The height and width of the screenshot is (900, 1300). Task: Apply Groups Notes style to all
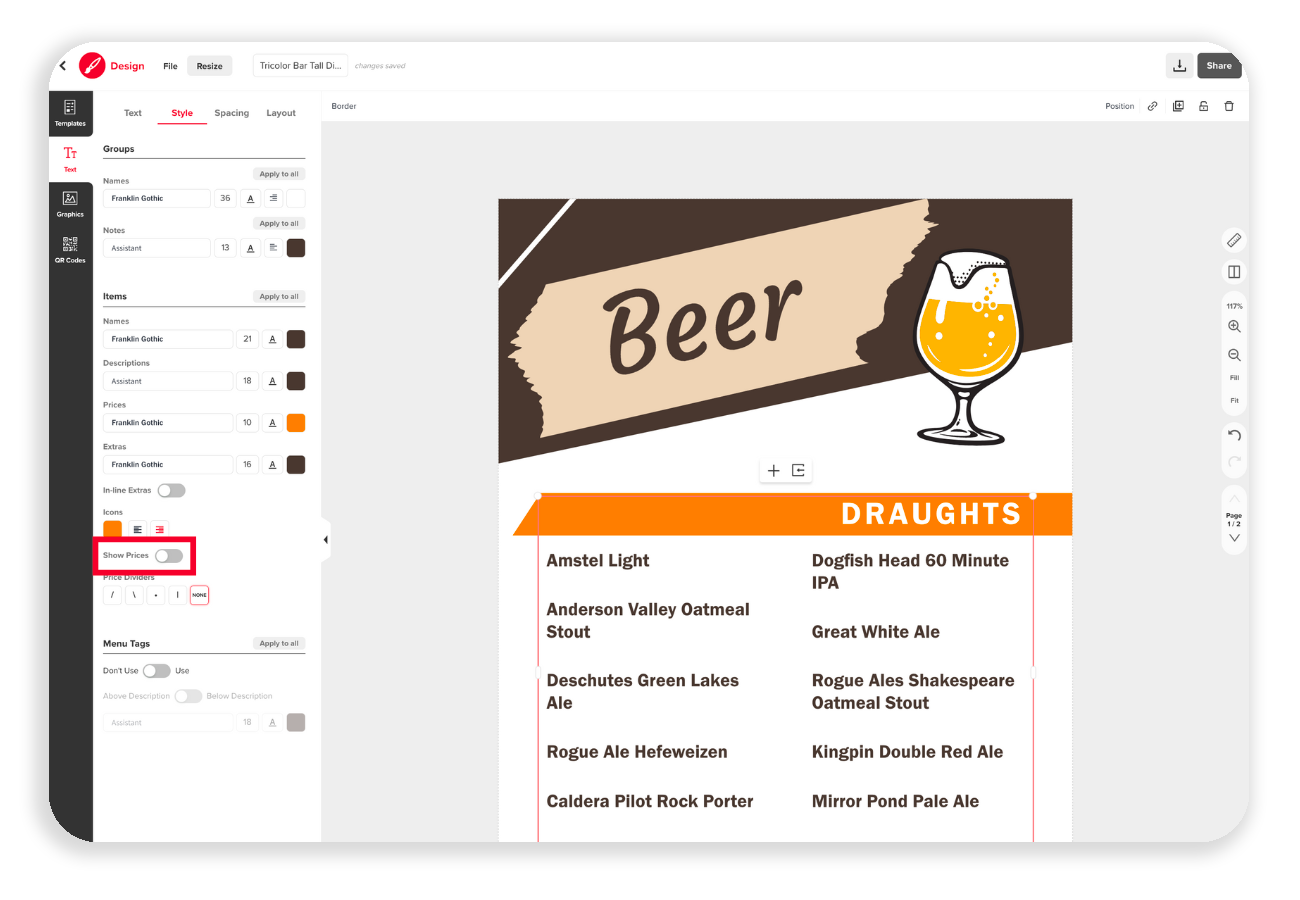click(x=279, y=224)
